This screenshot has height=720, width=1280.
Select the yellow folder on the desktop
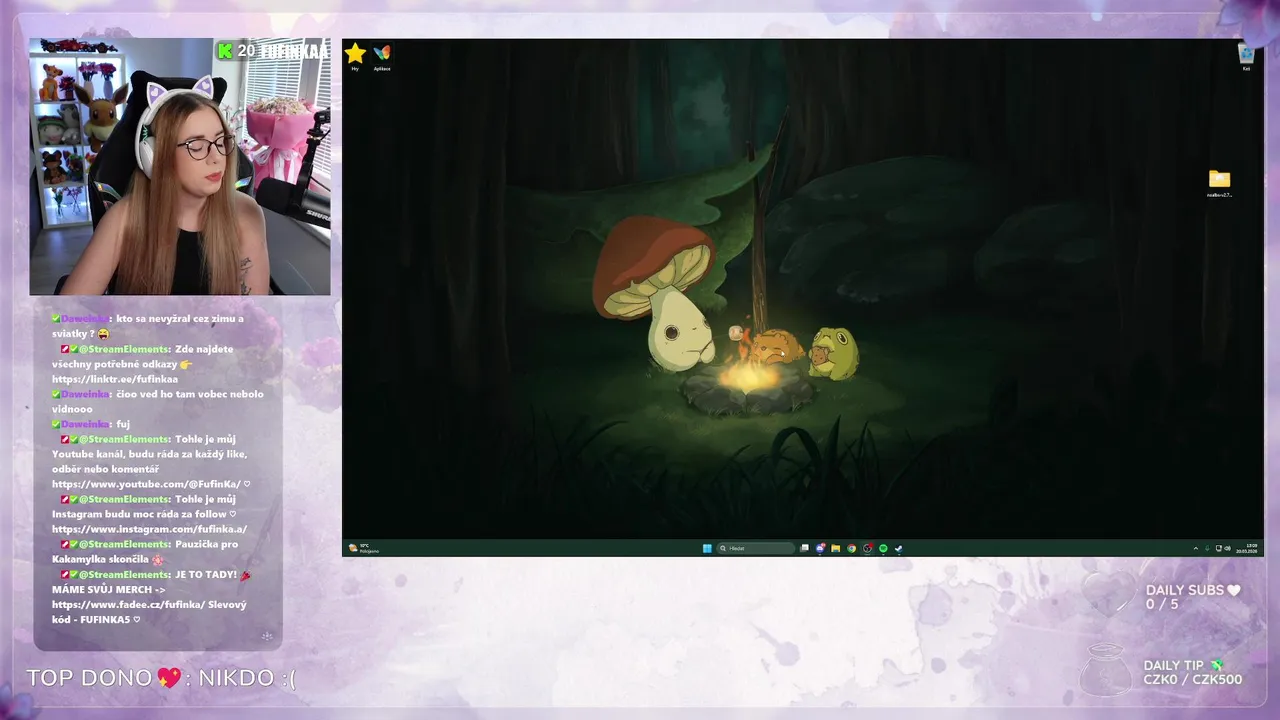pyautogui.click(x=1219, y=183)
